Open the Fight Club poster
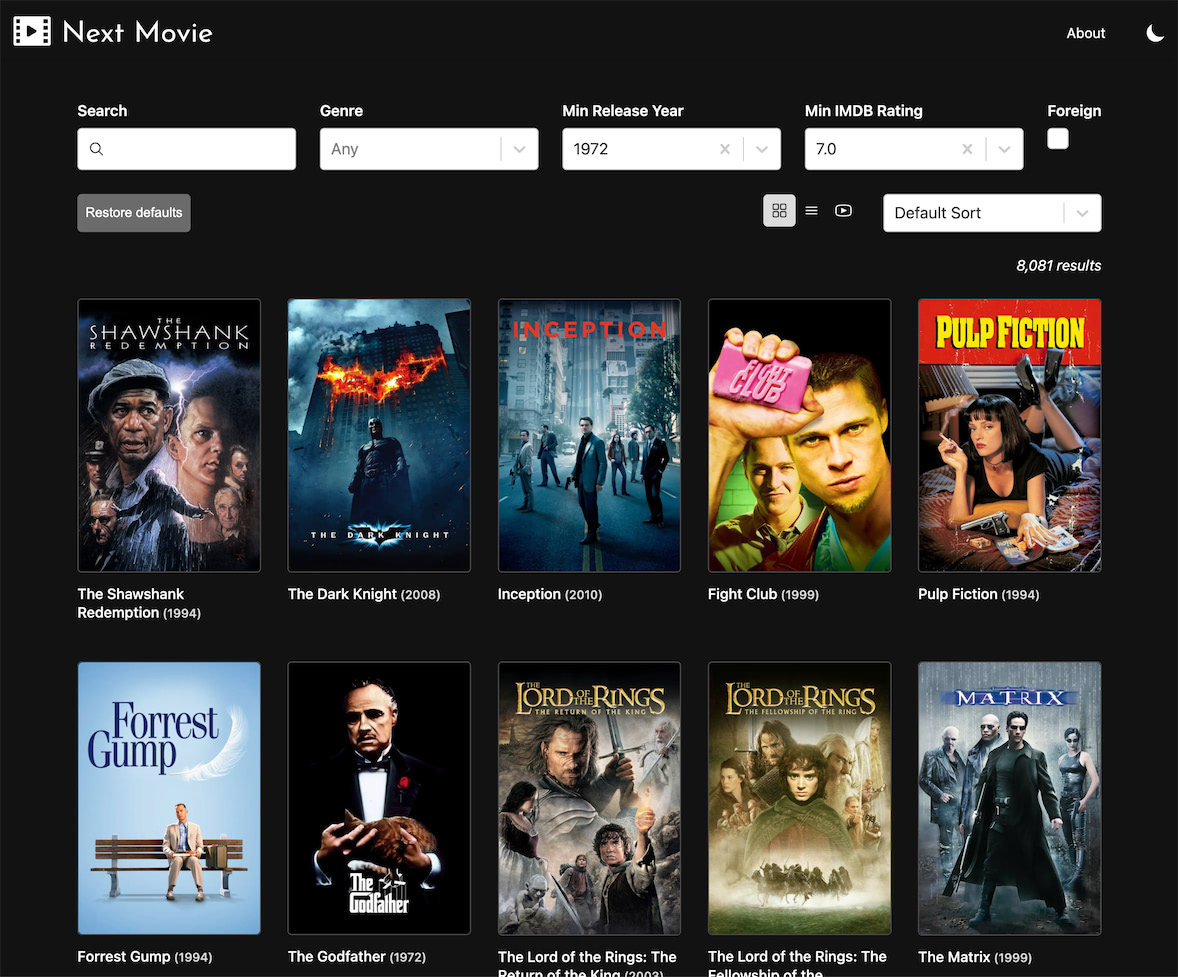The image size is (1178, 977). [799, 435]
